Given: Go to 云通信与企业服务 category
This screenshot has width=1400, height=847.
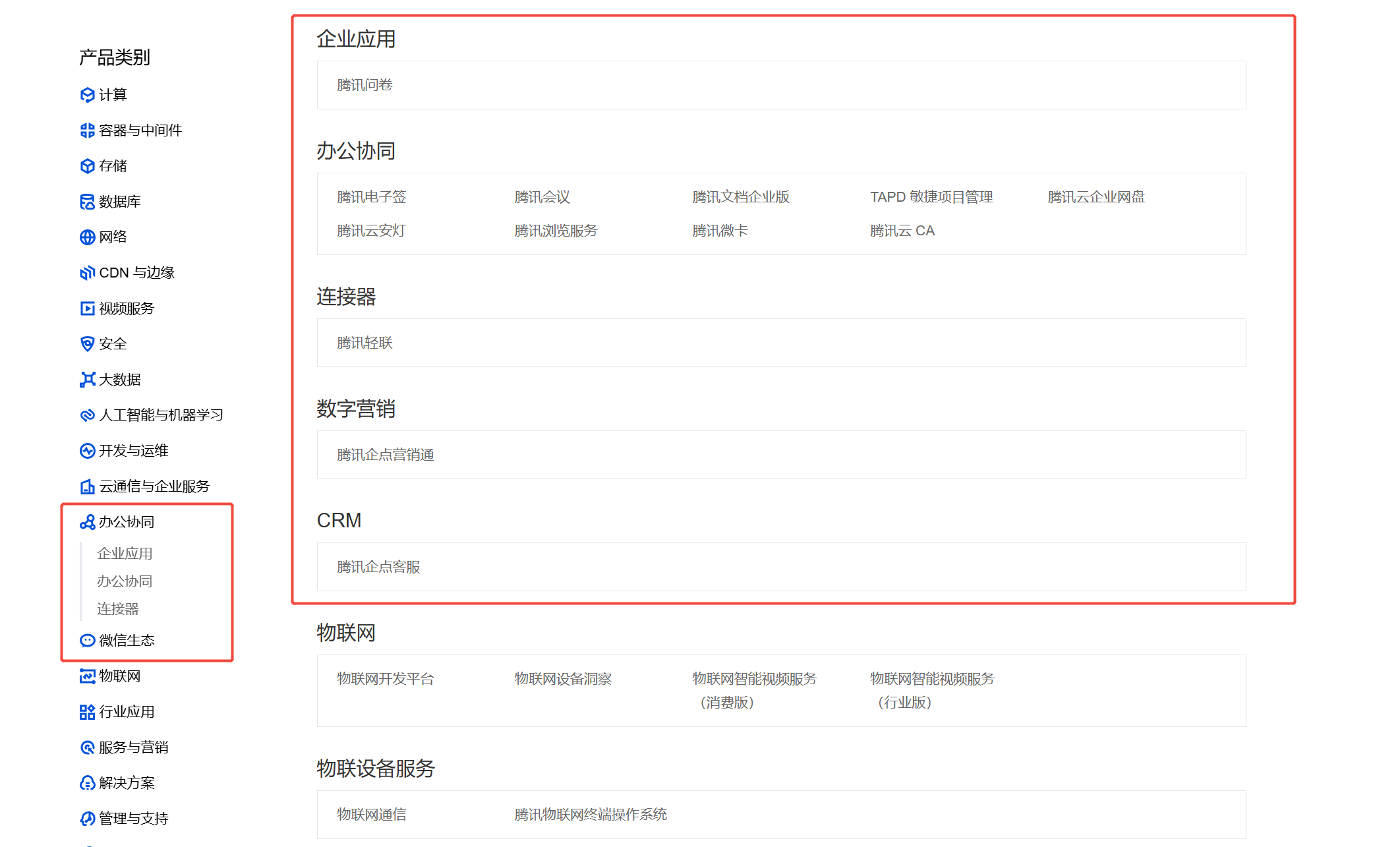Looking at the screenshot, I should pyautogui.click(x=154, y=486).
